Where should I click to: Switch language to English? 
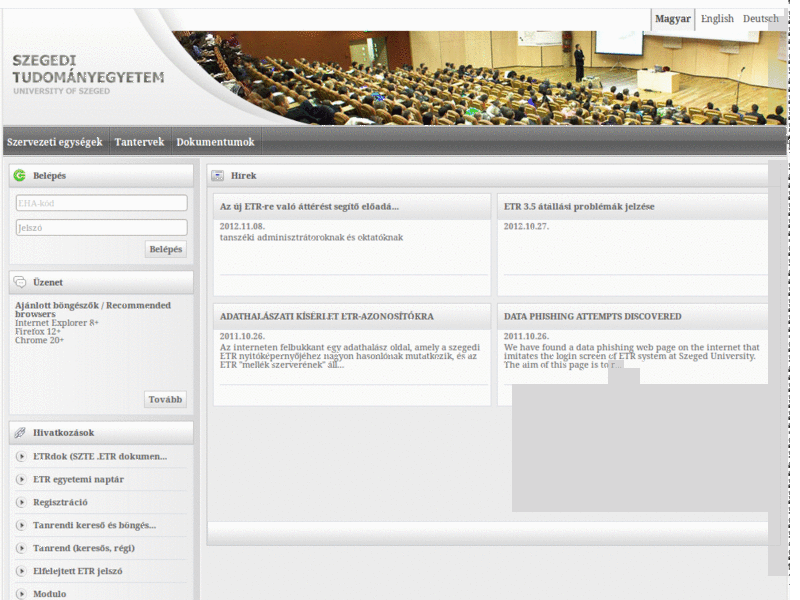(x=717, y=19)
